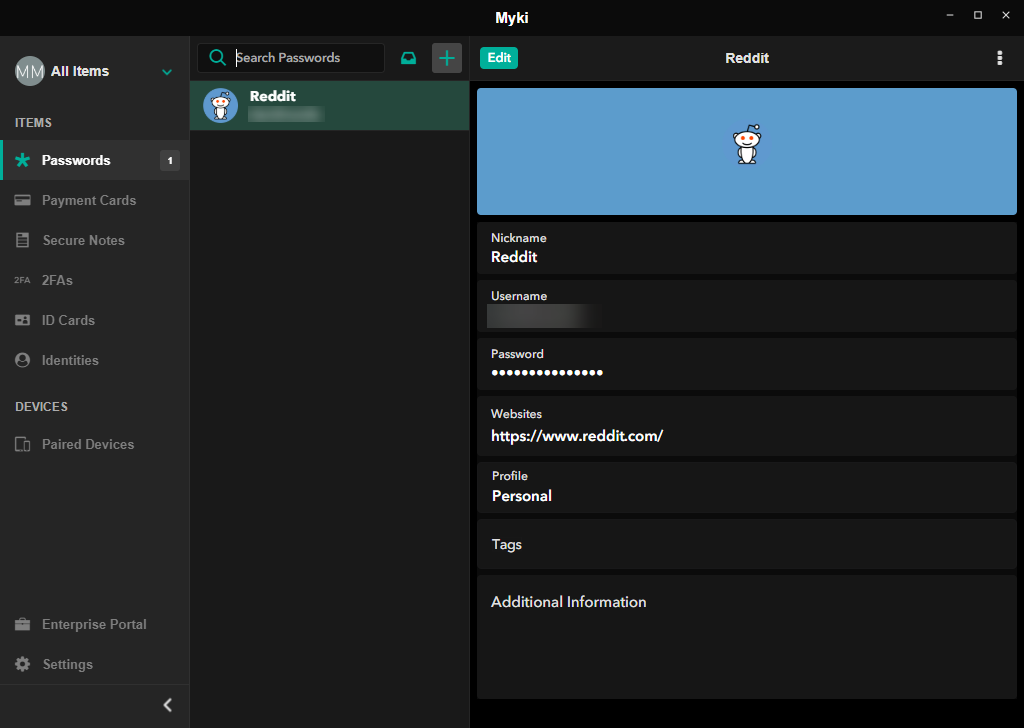
Task: Click the Enterprise Portal briefcase icon
Action: pyautogui.click(x=22, y=624)
